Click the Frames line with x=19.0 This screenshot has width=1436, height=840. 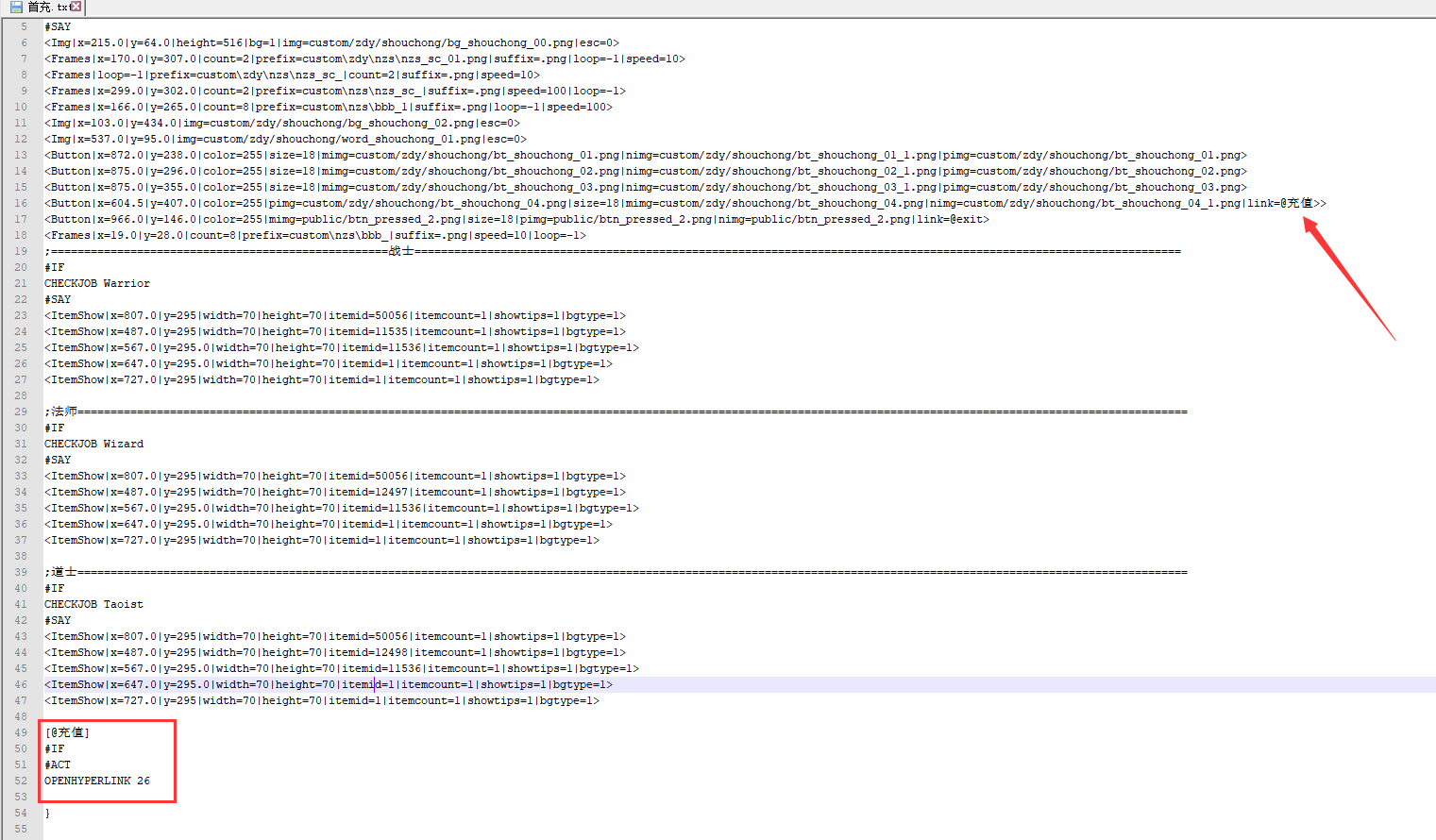pyautogui.click(x=315, y=235)
